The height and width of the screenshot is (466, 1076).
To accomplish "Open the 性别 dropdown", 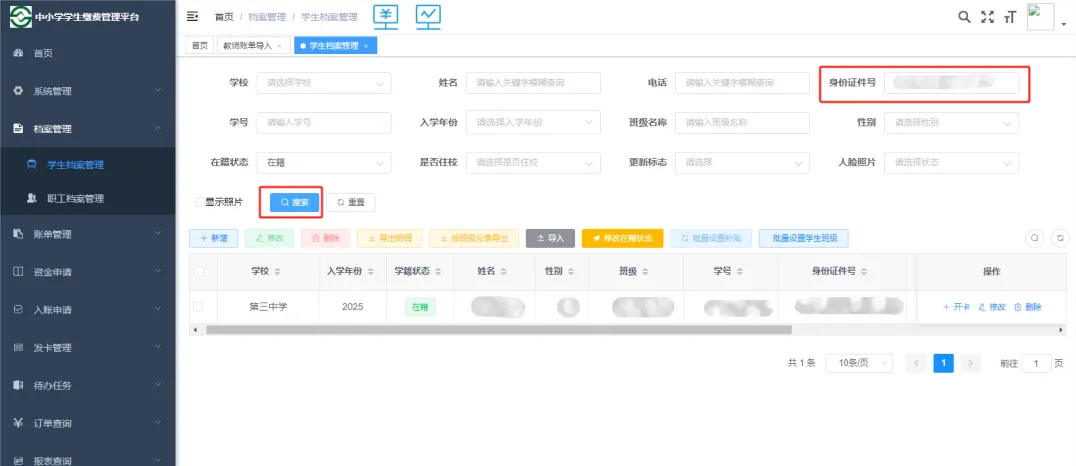I will pyautogui.click(x=951, y=123).
